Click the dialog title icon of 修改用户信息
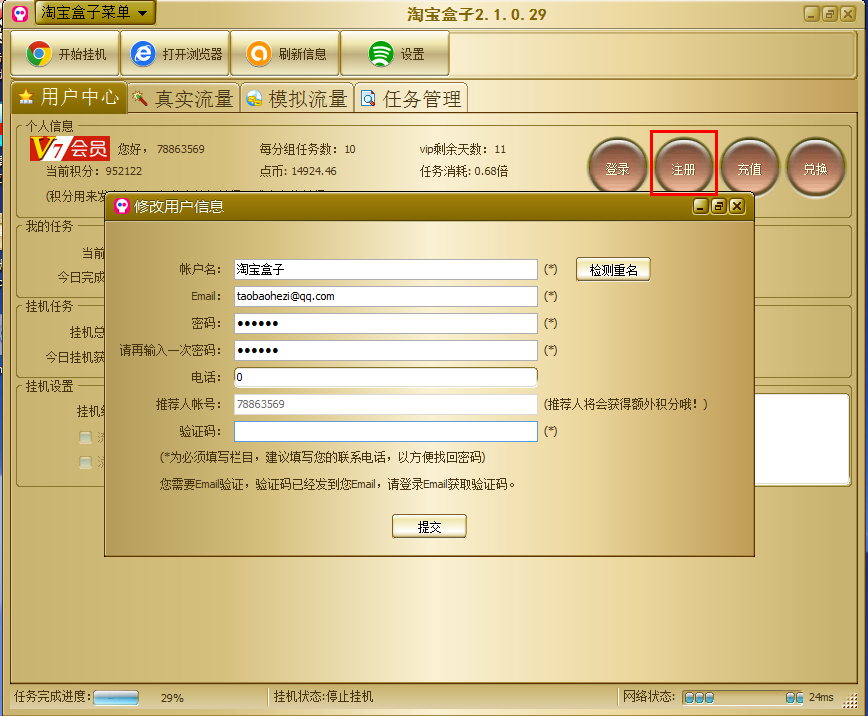 click(x=122, y=207)
